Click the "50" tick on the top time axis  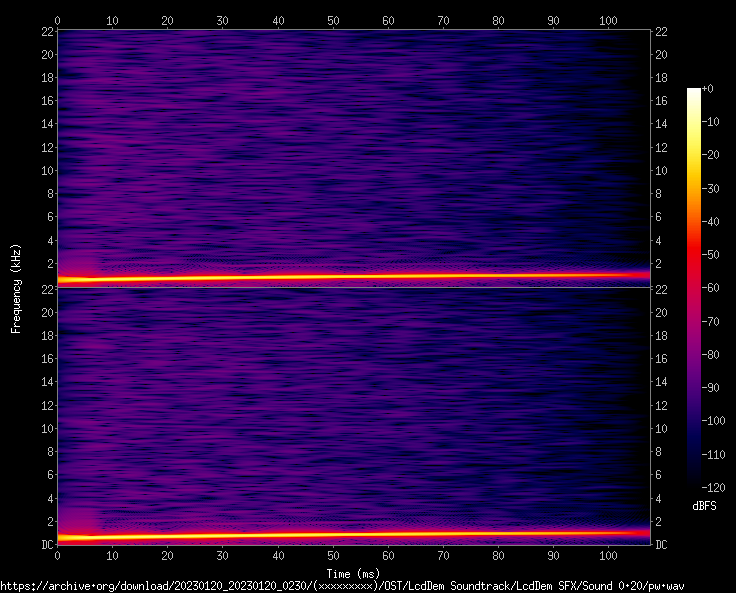click(x=332, y=20)
